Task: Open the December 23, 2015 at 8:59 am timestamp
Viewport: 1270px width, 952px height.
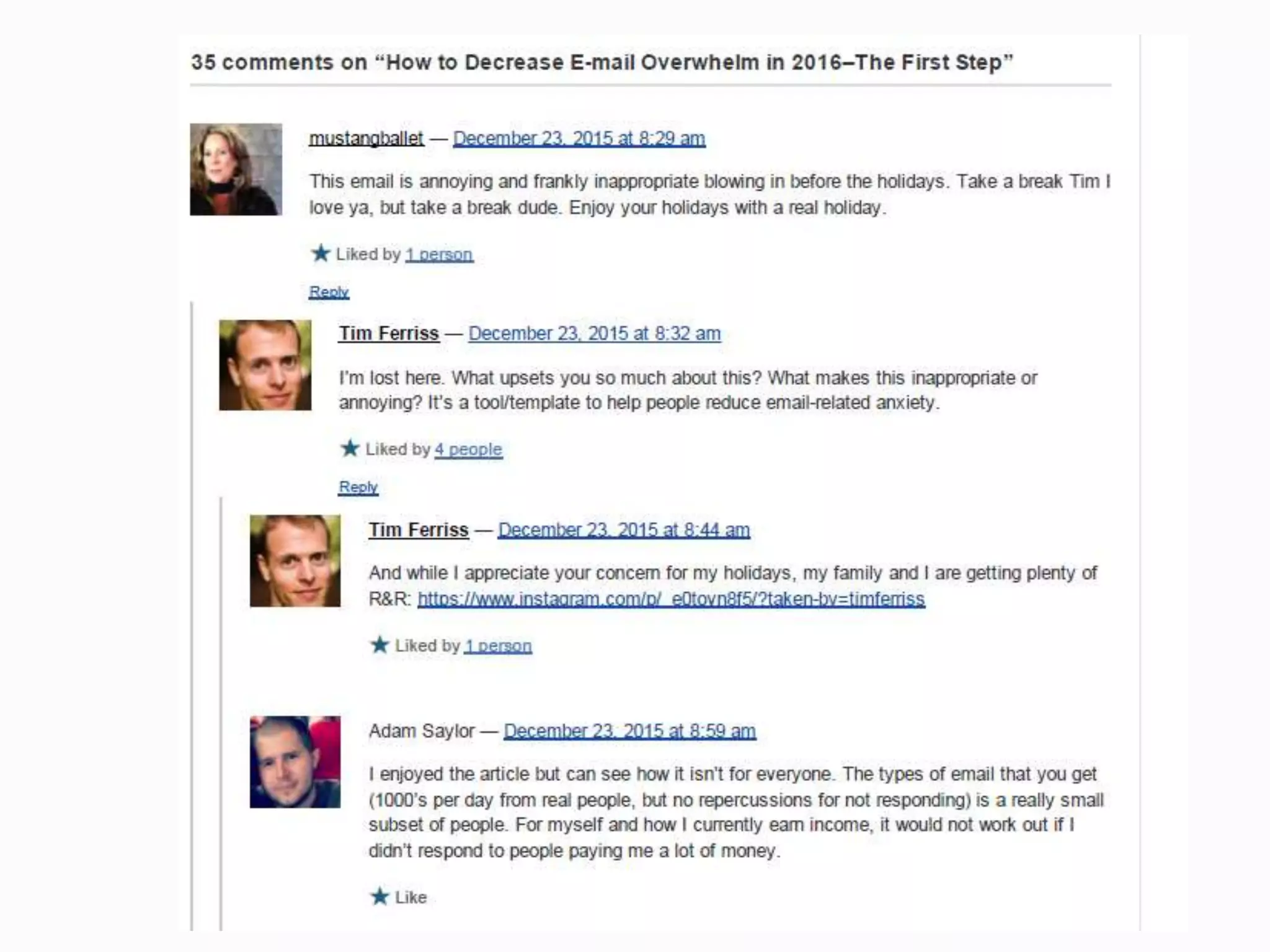Action: point(629,731)
